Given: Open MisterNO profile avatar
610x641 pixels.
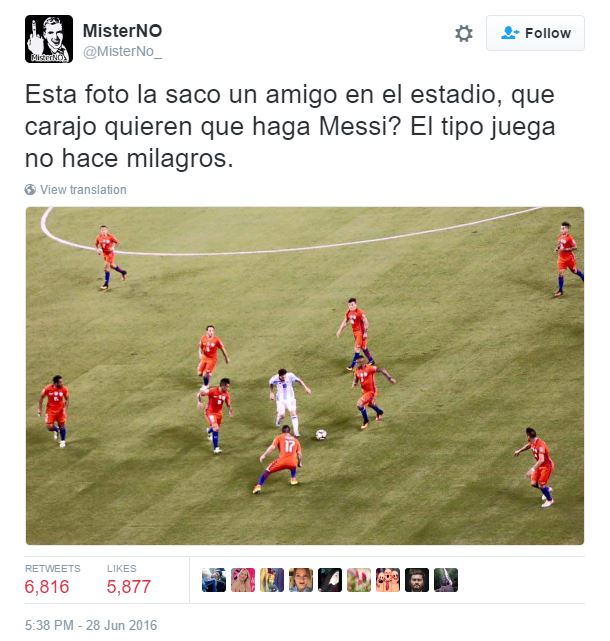Looking at the screenshot, I should pyautogui.click(x=49, y=39).
